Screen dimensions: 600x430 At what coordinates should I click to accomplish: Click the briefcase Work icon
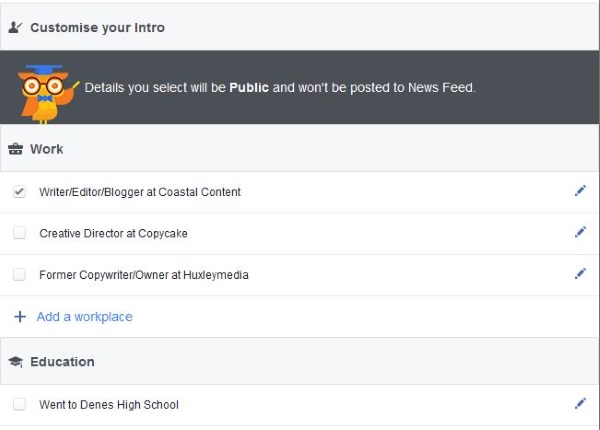[x=16, y=149]
